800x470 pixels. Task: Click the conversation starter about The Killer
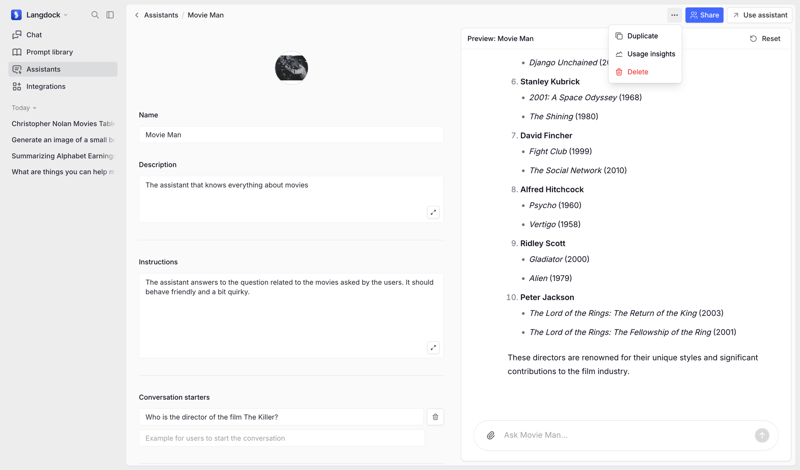281,417
